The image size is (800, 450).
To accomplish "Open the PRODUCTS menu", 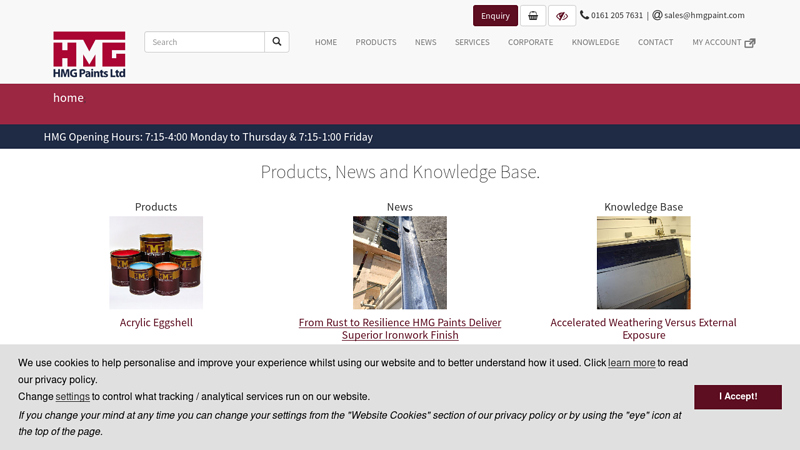I will click(376, 43).
